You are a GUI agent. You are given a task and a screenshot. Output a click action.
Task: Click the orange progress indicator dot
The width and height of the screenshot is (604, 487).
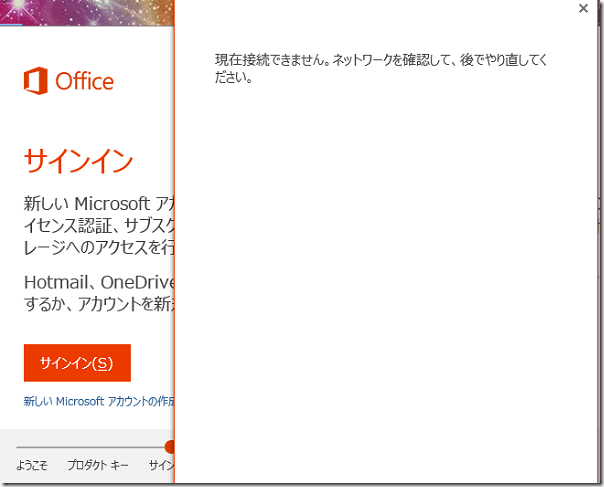click(x=171, y=446)
